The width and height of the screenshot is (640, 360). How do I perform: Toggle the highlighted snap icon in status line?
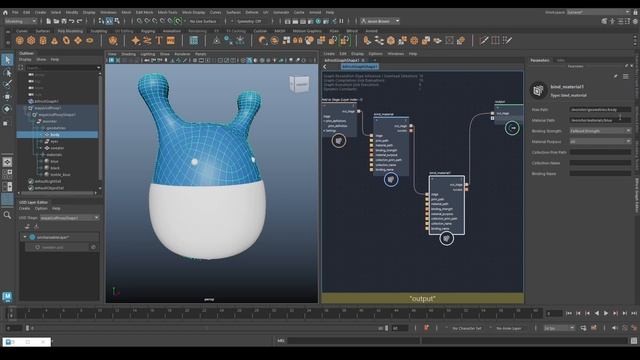coord(109,21)
